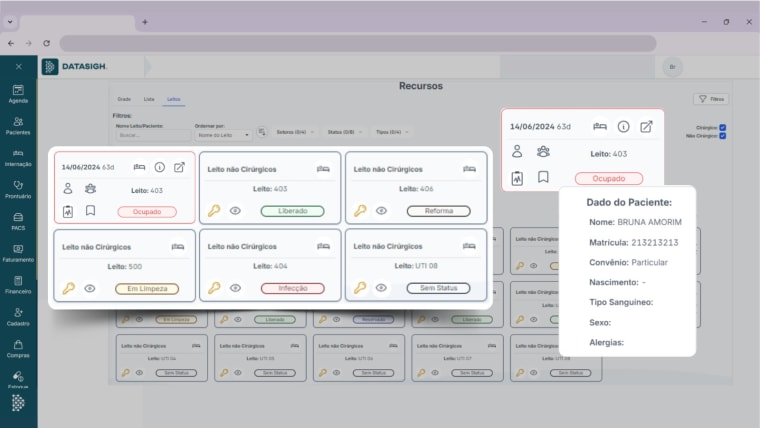Screen dimensions: 760x428
Task: Open the browser tab list chevron
Action: [10, 22]
